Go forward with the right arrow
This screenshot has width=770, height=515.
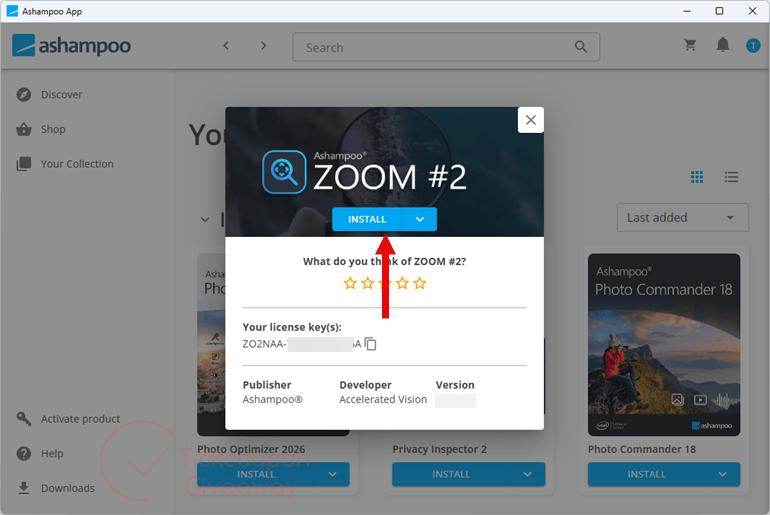coord(264,46)
